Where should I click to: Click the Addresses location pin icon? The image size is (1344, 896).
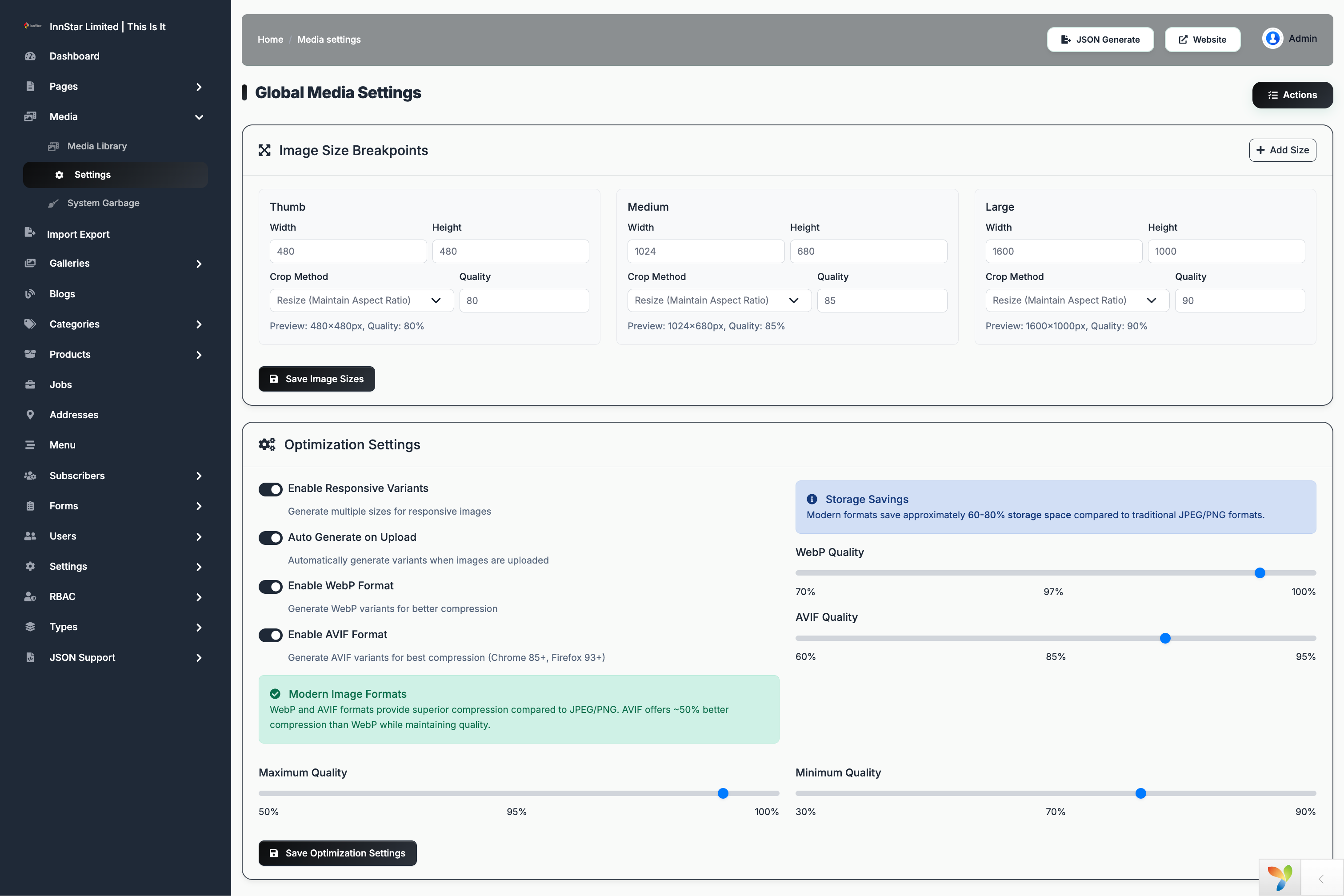tap(30, 415)
